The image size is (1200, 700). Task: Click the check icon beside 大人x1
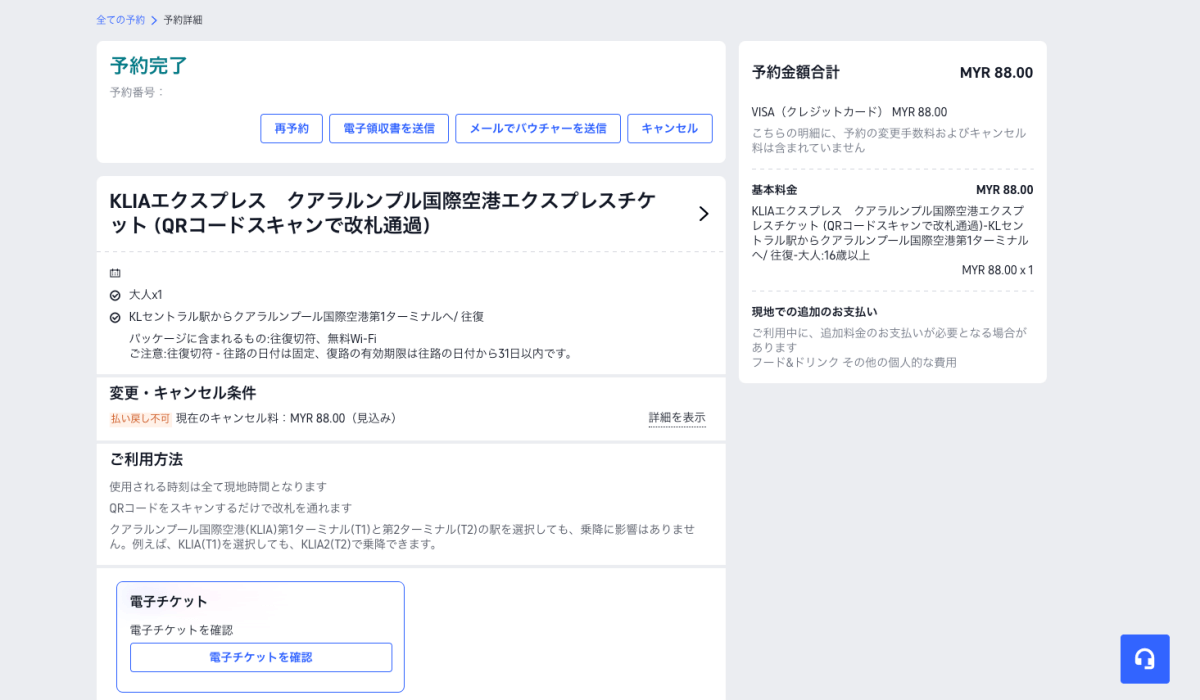pos(115,295)
